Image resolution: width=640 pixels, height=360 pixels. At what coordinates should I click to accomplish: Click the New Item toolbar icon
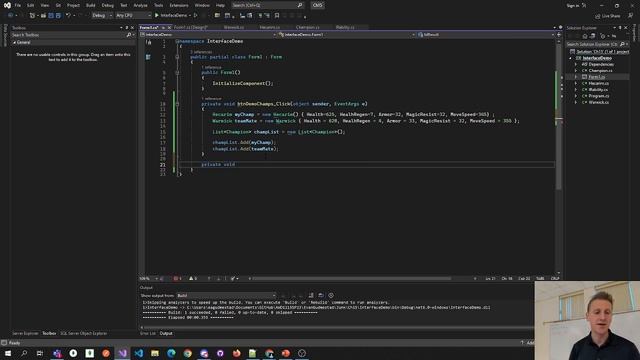point(32,16)
